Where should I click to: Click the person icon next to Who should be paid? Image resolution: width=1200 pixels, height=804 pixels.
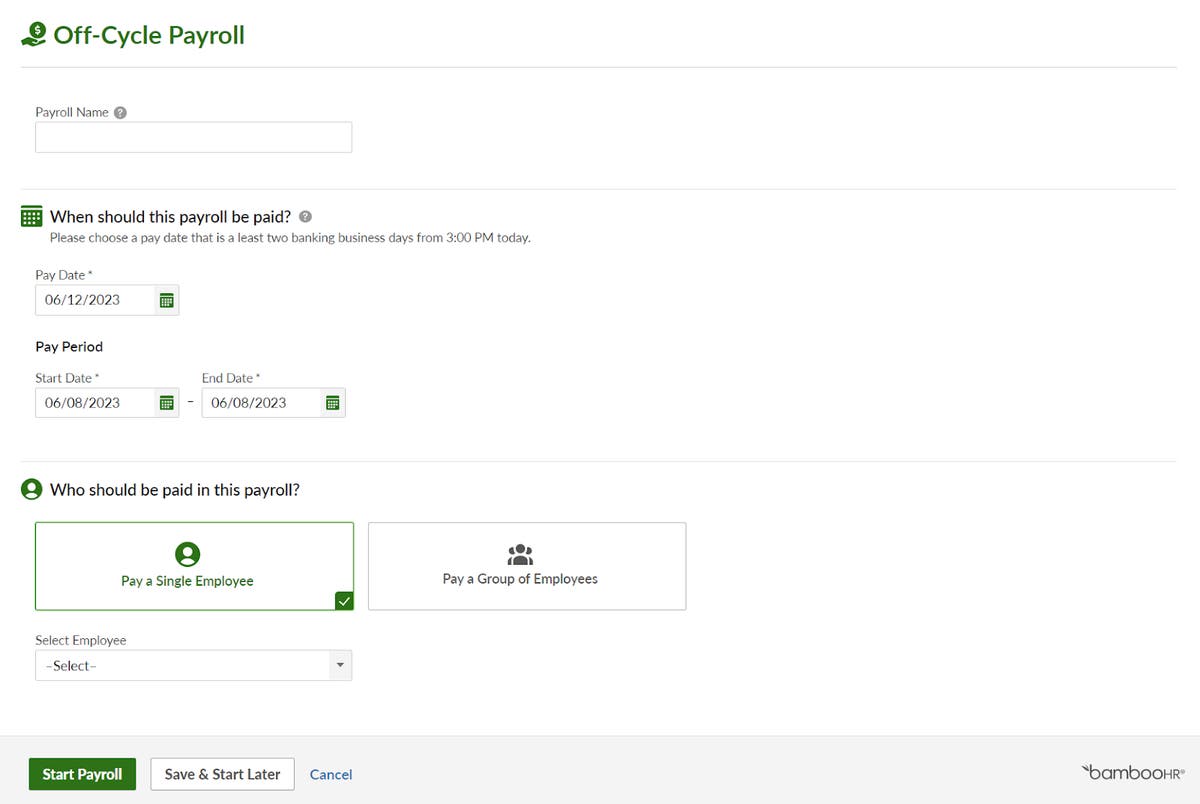[31, 489]
